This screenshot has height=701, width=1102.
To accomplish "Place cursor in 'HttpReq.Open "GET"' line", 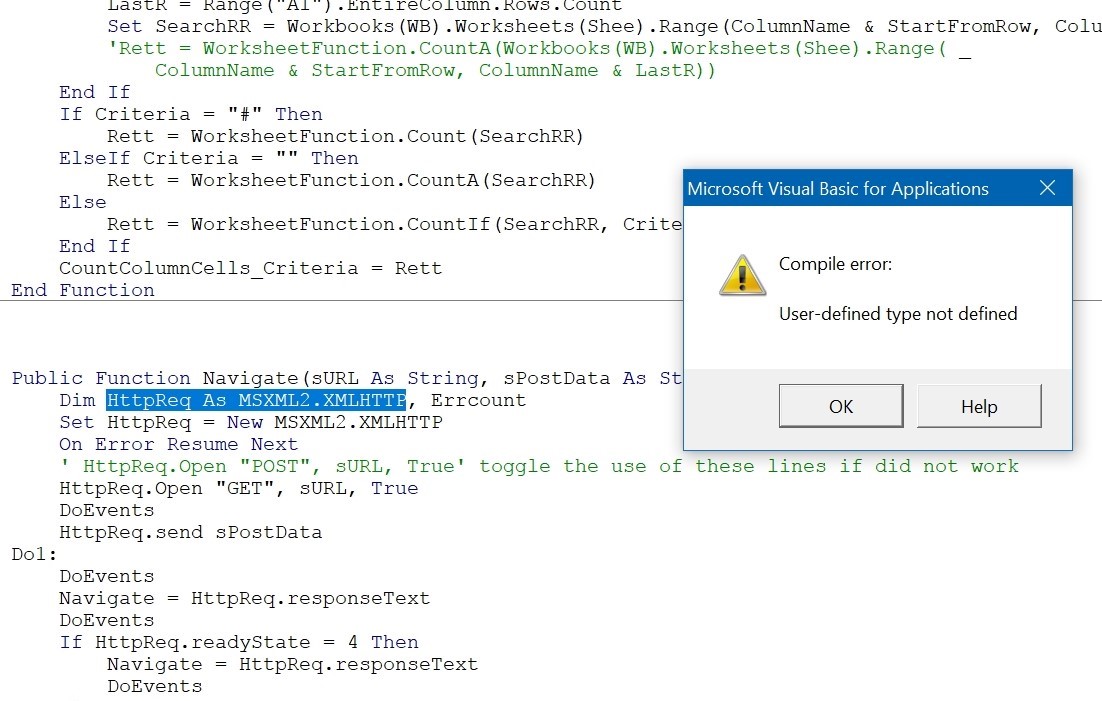I will 238,488.
